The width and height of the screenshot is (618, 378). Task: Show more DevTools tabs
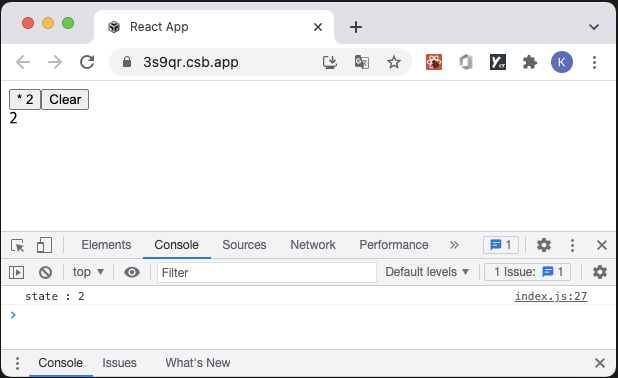[454, 245]
